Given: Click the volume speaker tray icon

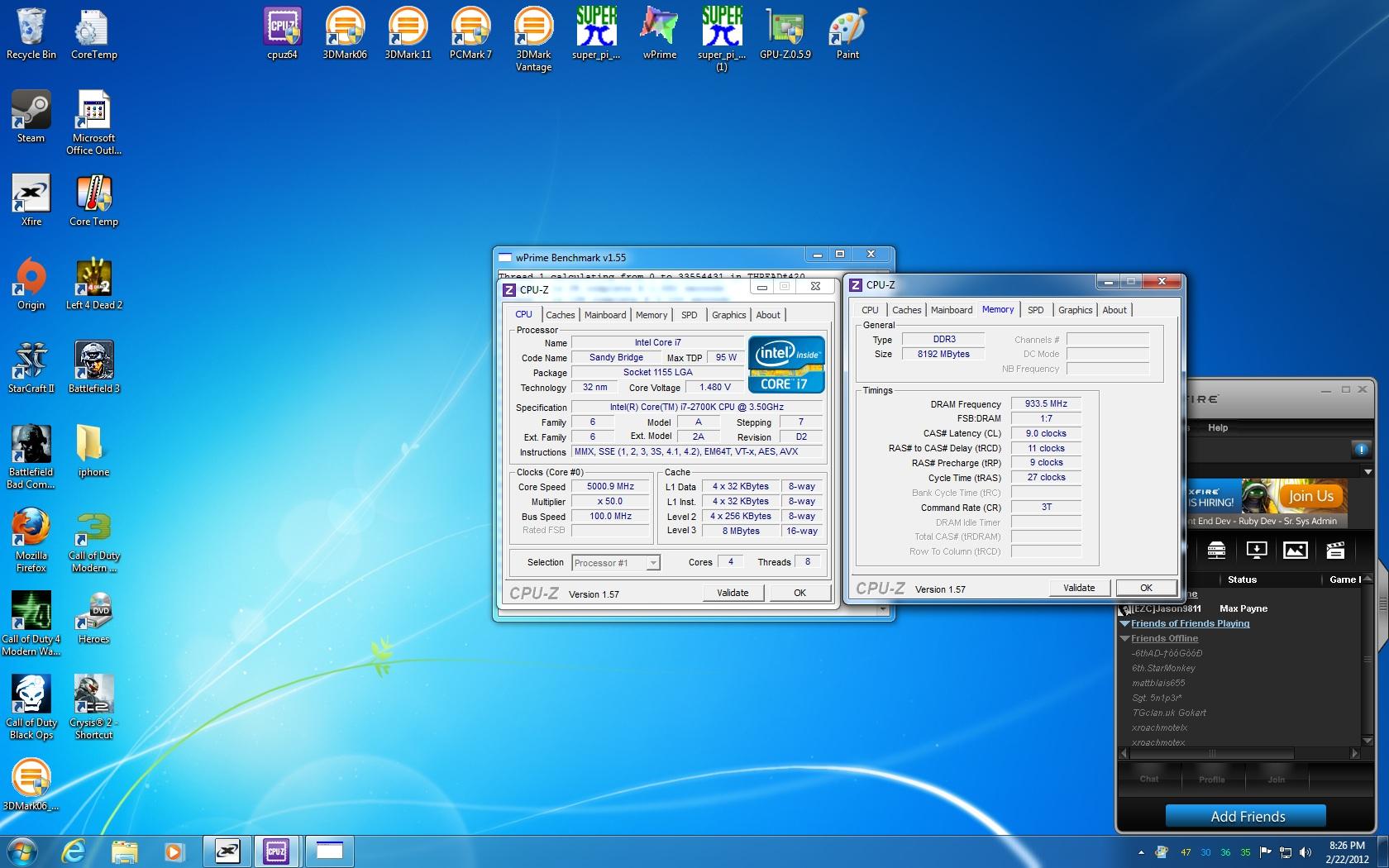Looking at the screenshot, I should tap(1305, 851).
